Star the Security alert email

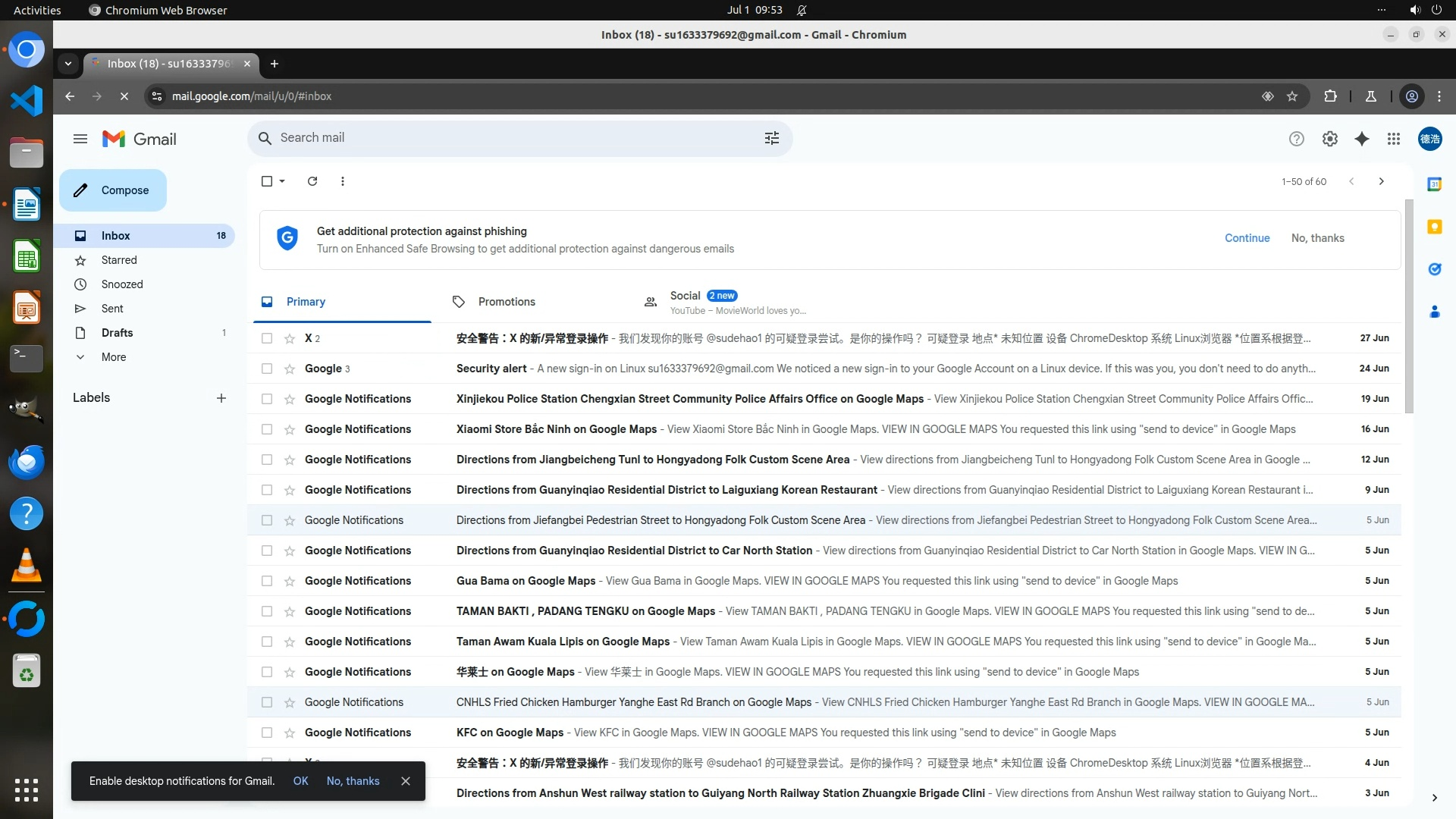290,369
